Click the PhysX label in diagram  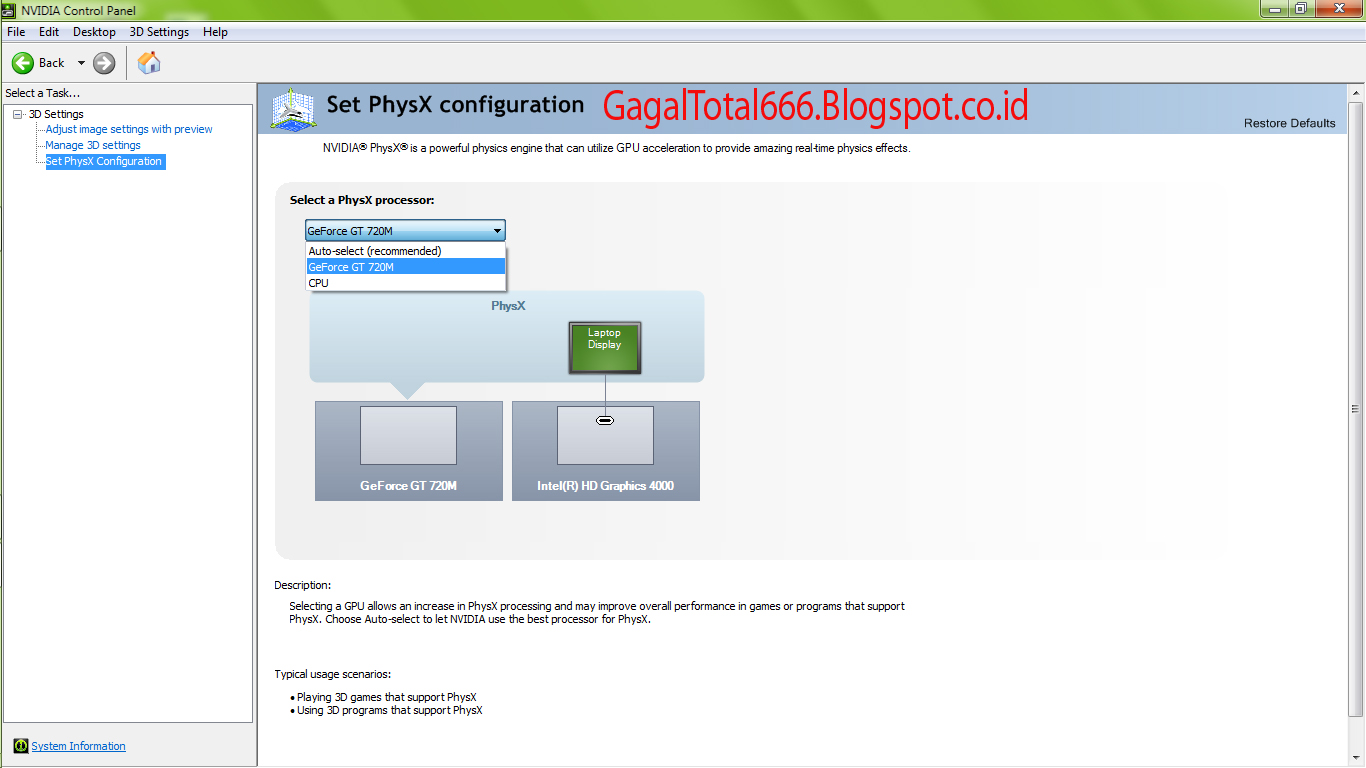click(x=508, y=306)
